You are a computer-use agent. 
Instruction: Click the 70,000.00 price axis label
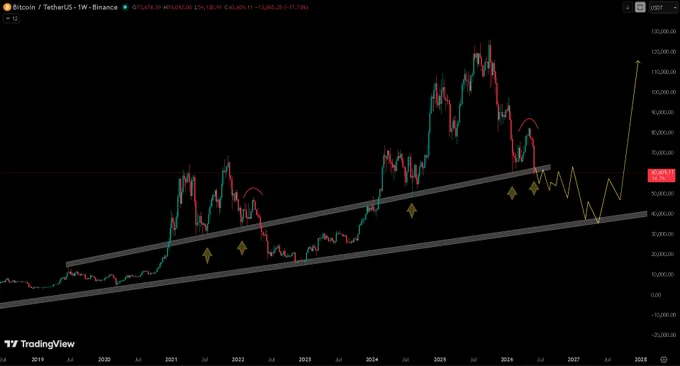pos(663,153)
